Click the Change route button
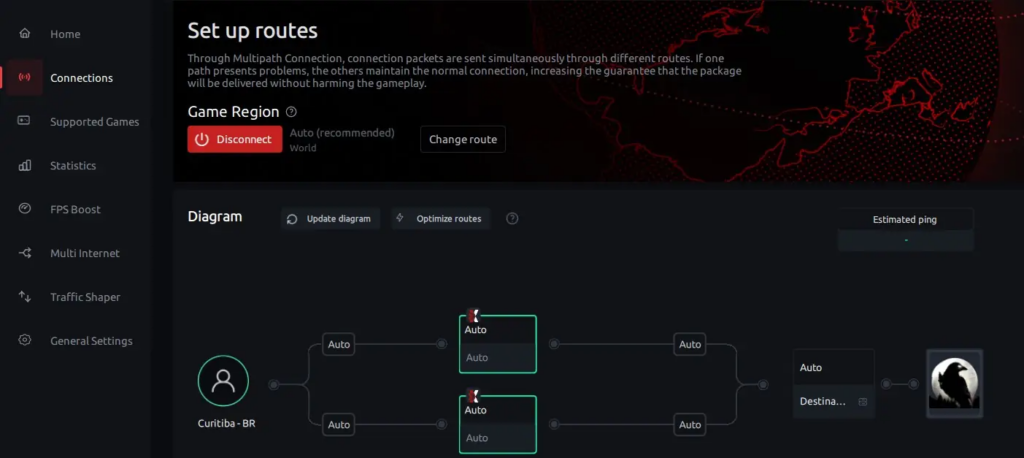The image size is (1024, 458). [462, 140]
